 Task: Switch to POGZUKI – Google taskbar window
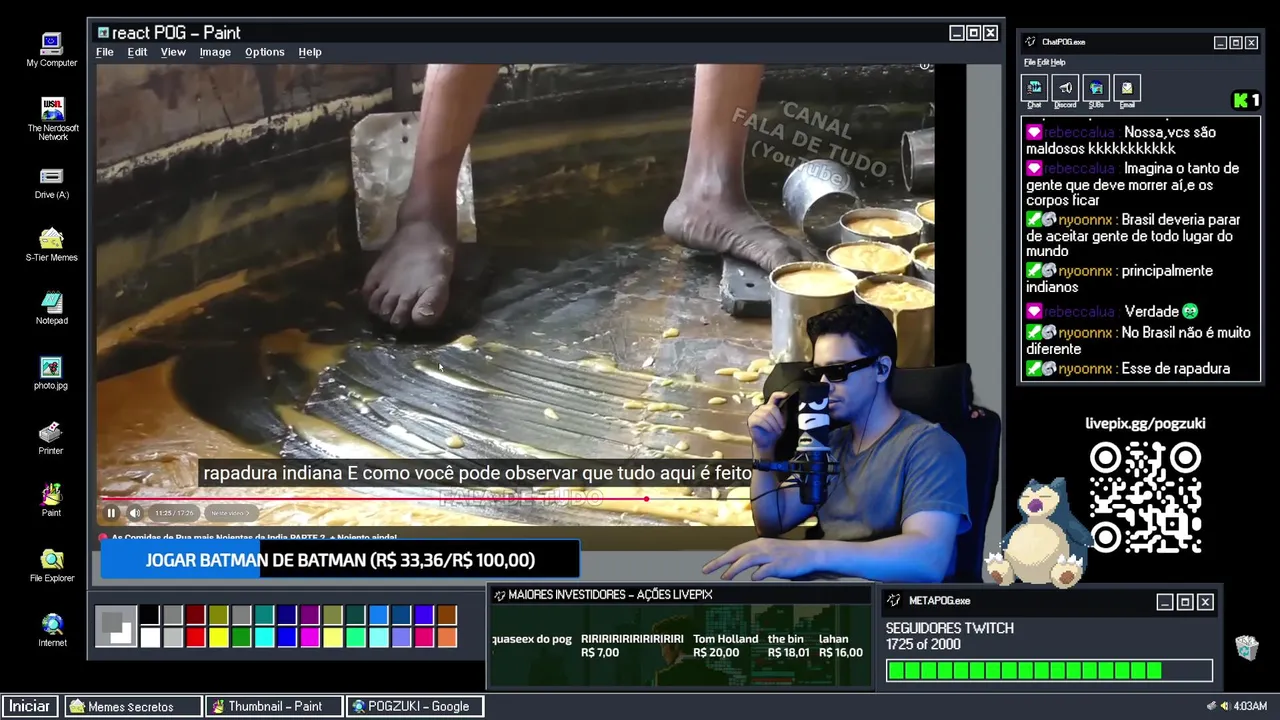pos(415,706)
